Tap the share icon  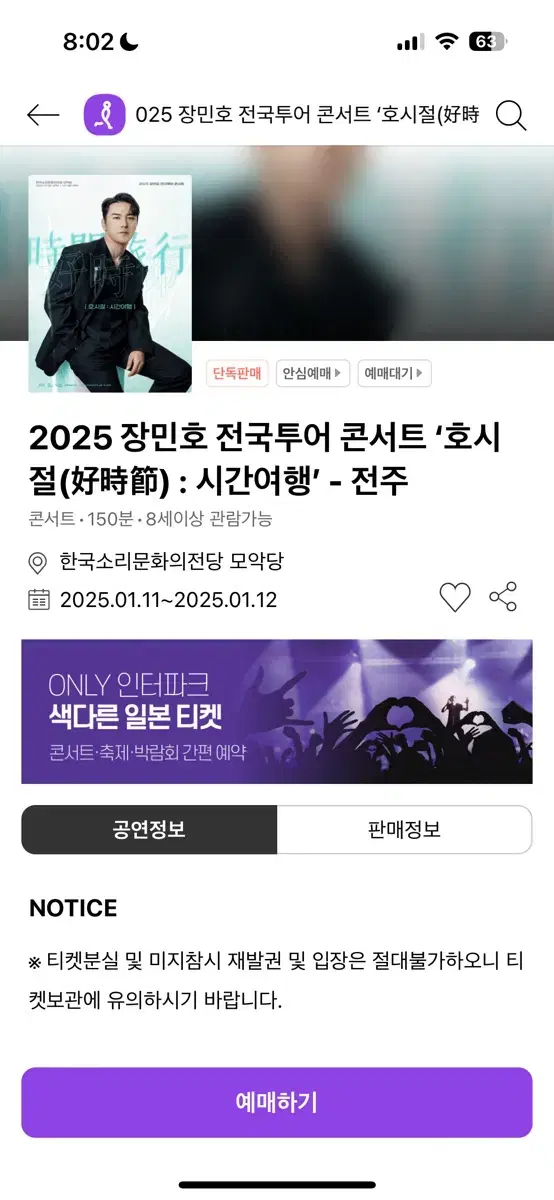pos(503,597)
